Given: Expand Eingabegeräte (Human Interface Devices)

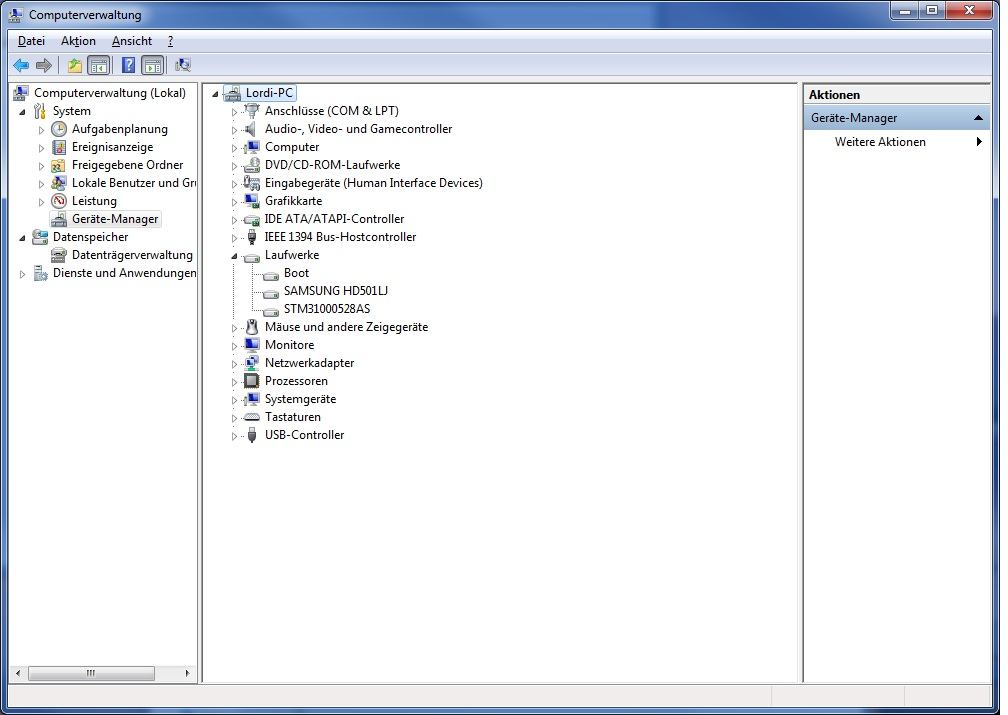Looking at the screenshot, I should [234, 184].
